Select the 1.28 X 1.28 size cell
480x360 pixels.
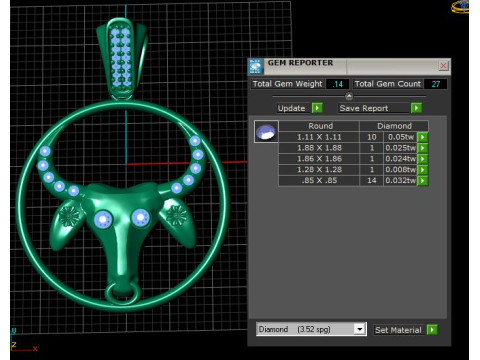coord(319,170)
